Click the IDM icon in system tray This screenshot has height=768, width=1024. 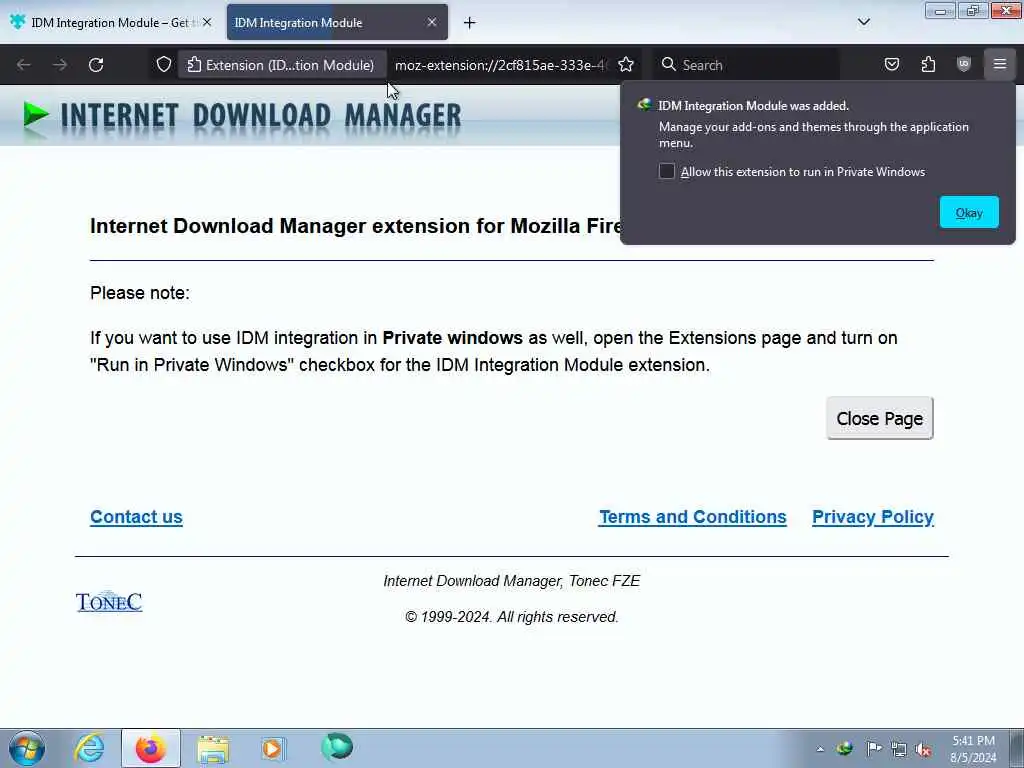pos(845,748)
